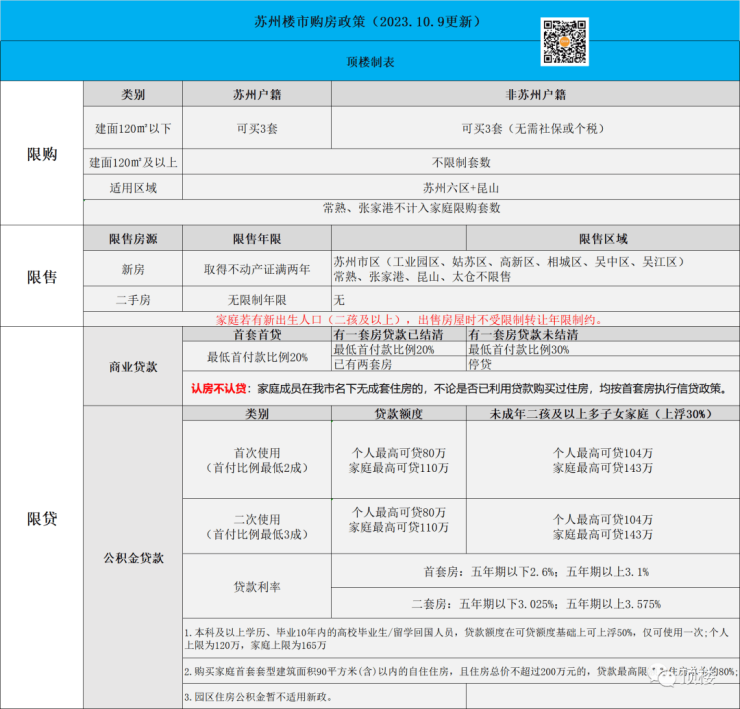Click the QR code in the title bar
740x709 pixels.
563,38
